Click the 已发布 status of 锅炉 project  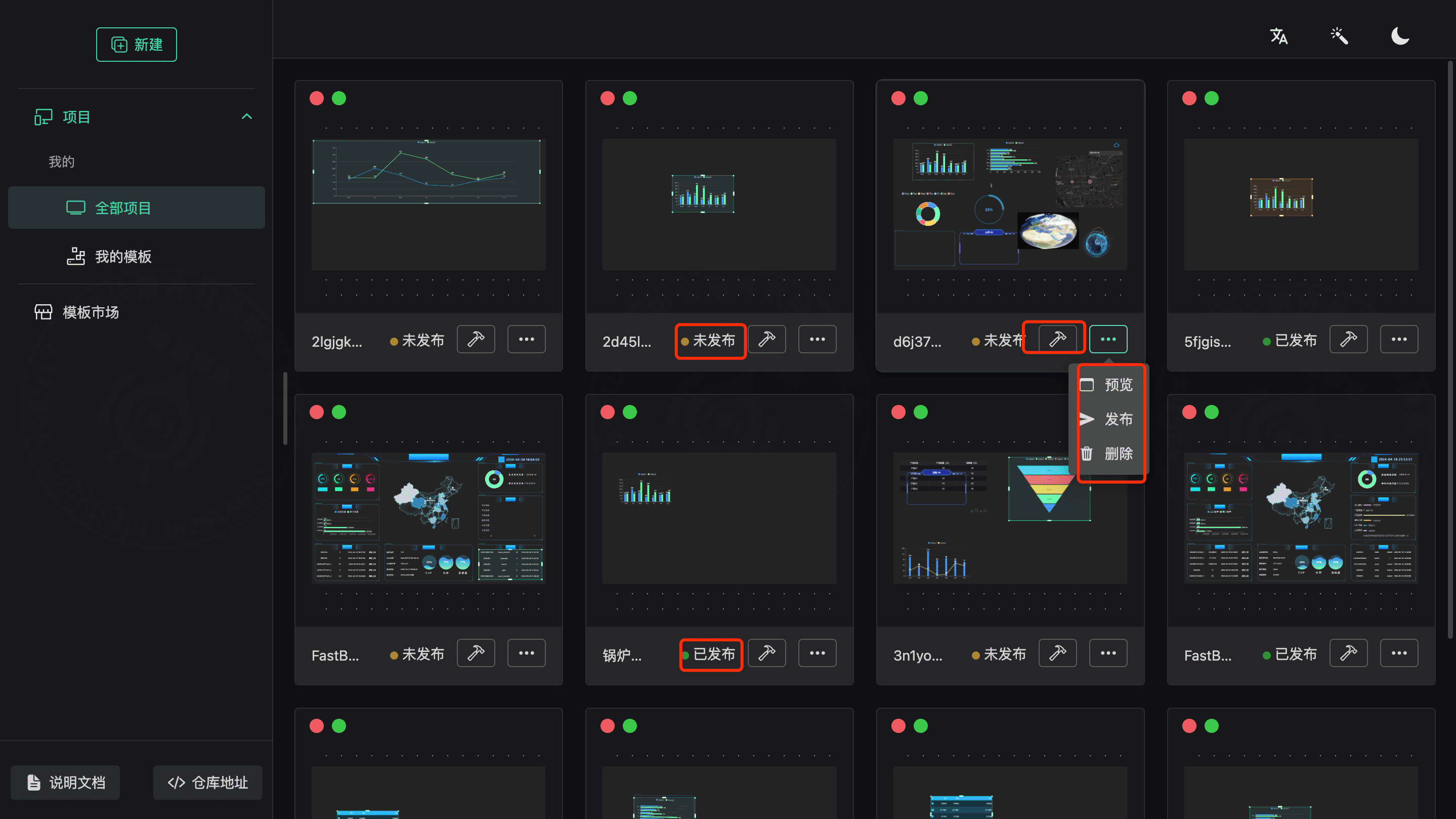[708, 654]
